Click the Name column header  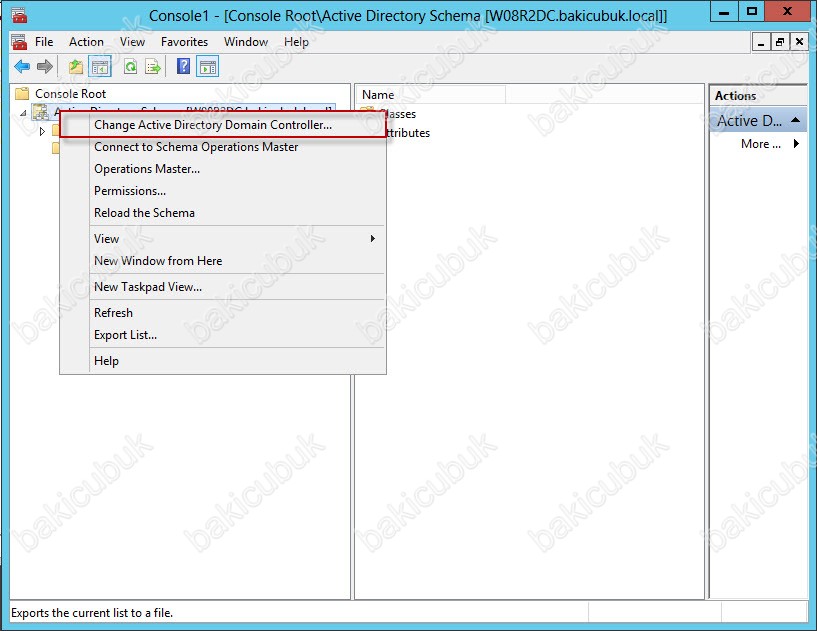point(432,95)
